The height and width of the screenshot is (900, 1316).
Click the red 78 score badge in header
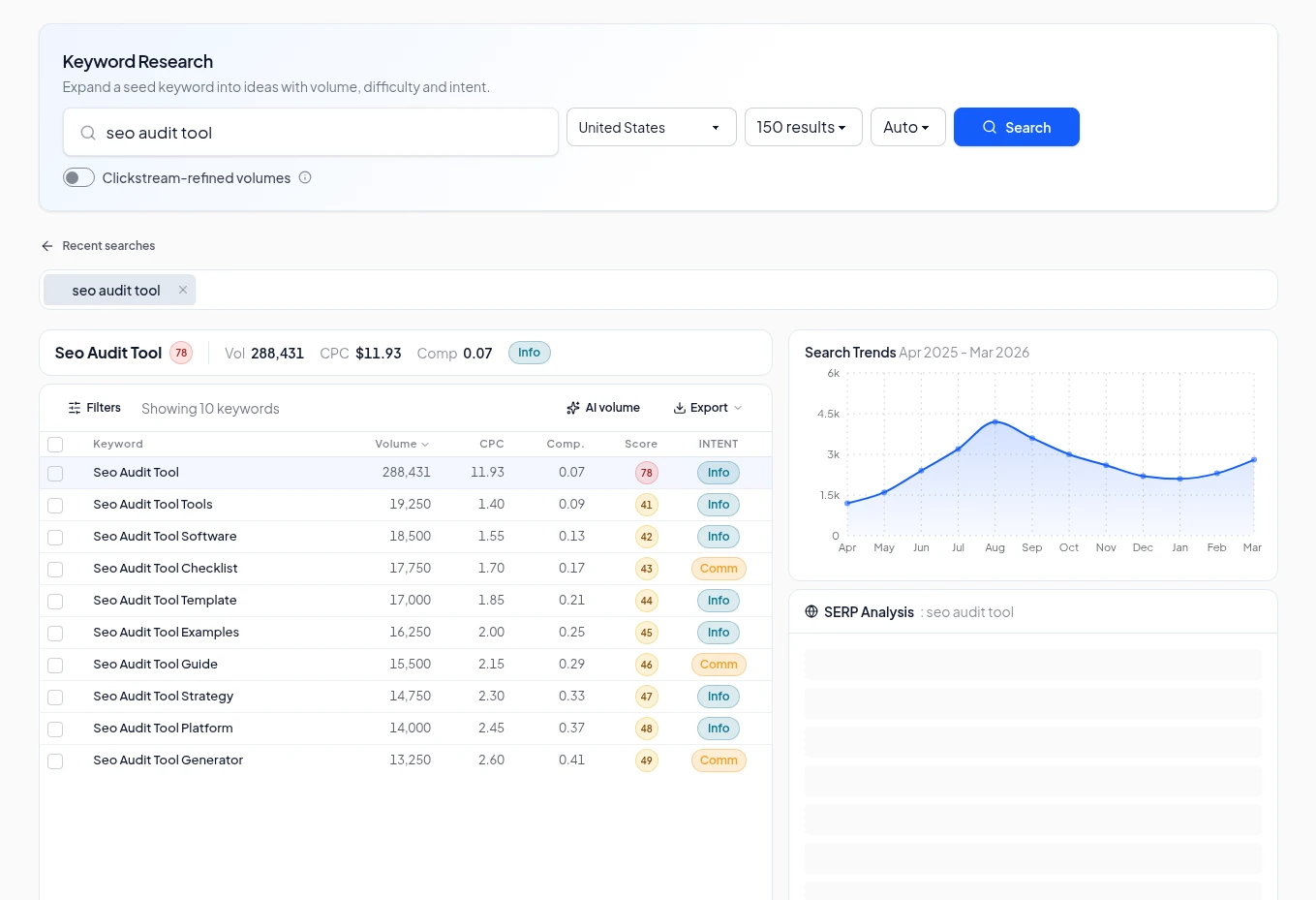pyautogui.click(x=181, y=353)
